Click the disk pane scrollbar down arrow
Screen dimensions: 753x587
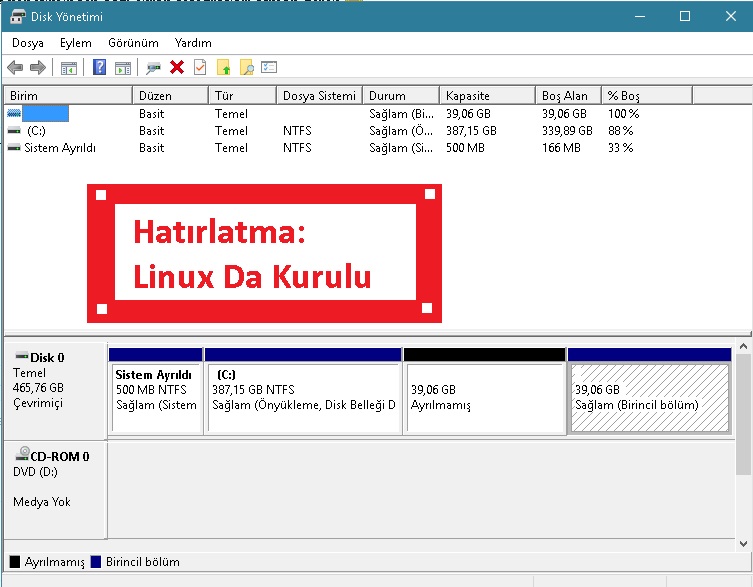coord(744,543)
